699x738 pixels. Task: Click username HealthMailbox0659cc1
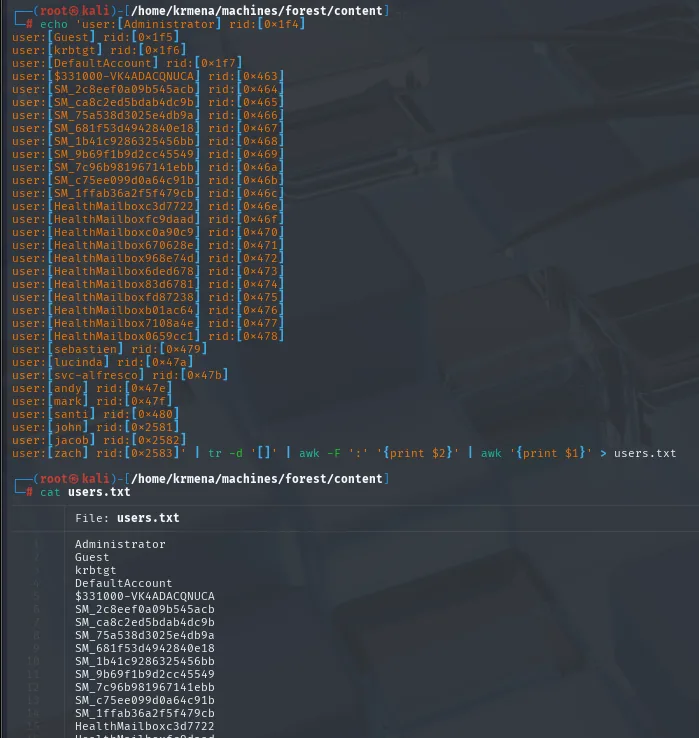(124, 337)
